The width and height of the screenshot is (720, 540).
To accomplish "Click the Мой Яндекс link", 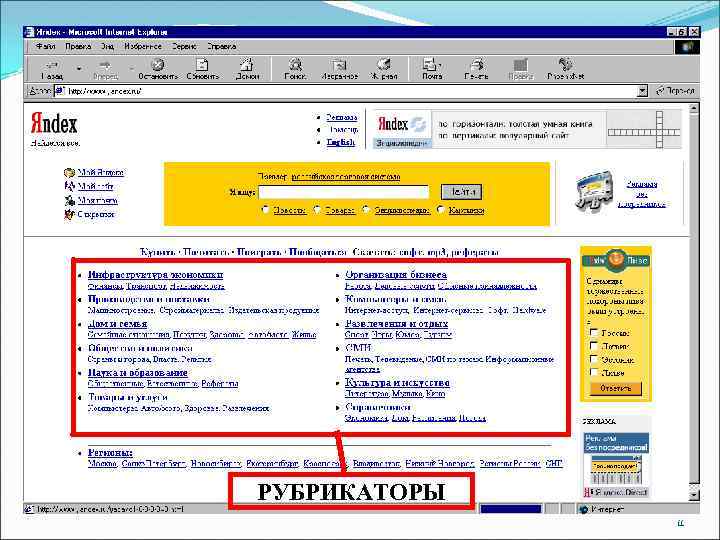I will (101, 173).
